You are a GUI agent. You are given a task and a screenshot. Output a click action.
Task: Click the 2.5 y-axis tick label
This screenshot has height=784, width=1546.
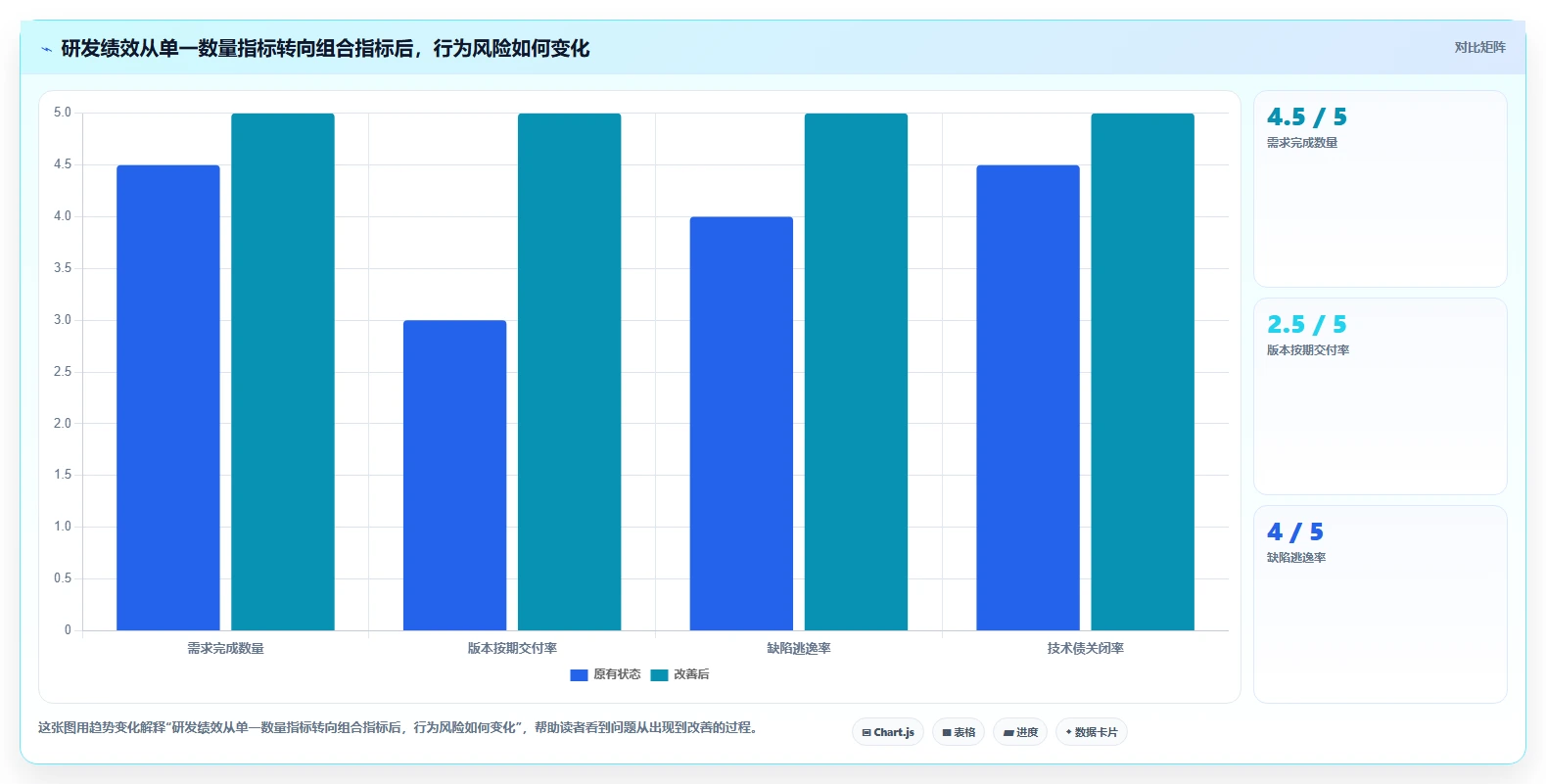point(63,372)
